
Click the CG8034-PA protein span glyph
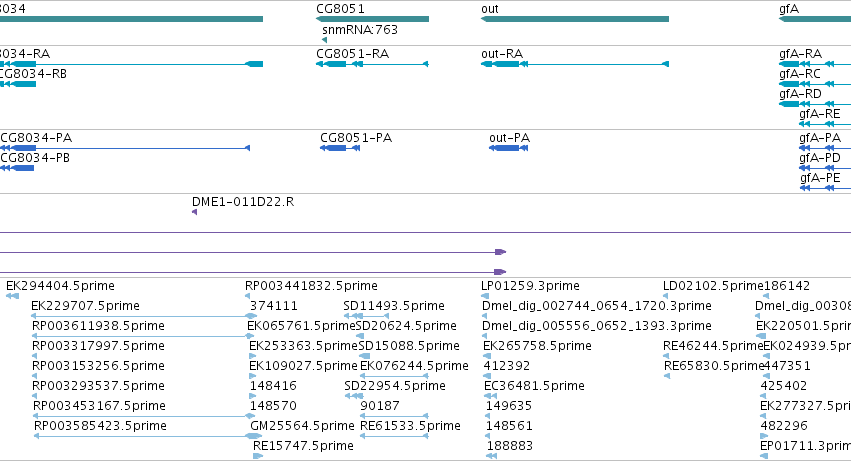(x=125, y=148)
